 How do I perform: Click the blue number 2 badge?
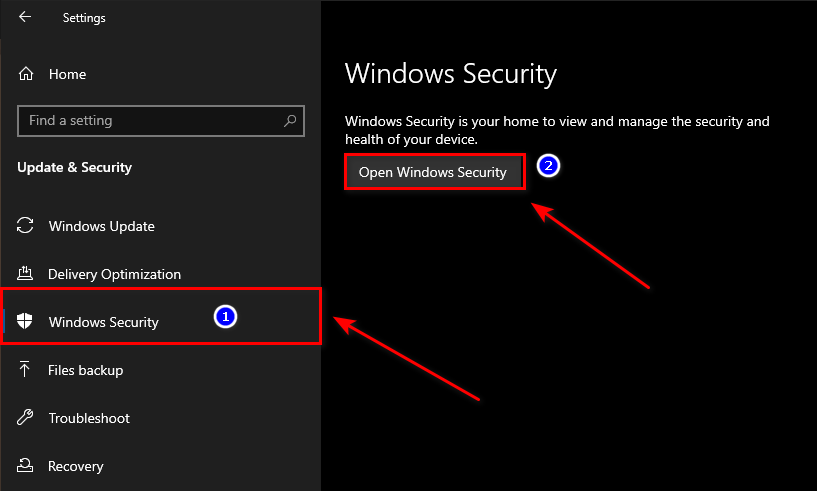tap(547, 166)
